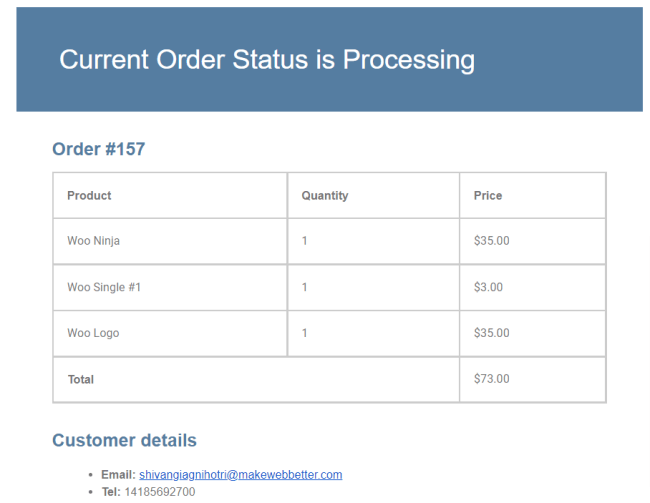Click the Tel phone number 14185692700
Screen dimensions: 650x503
[x=160, y=492]
